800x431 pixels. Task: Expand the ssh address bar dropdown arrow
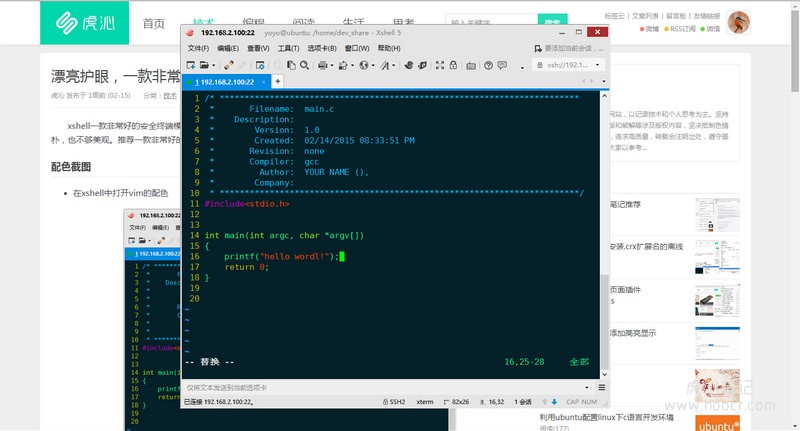(597, 65)
